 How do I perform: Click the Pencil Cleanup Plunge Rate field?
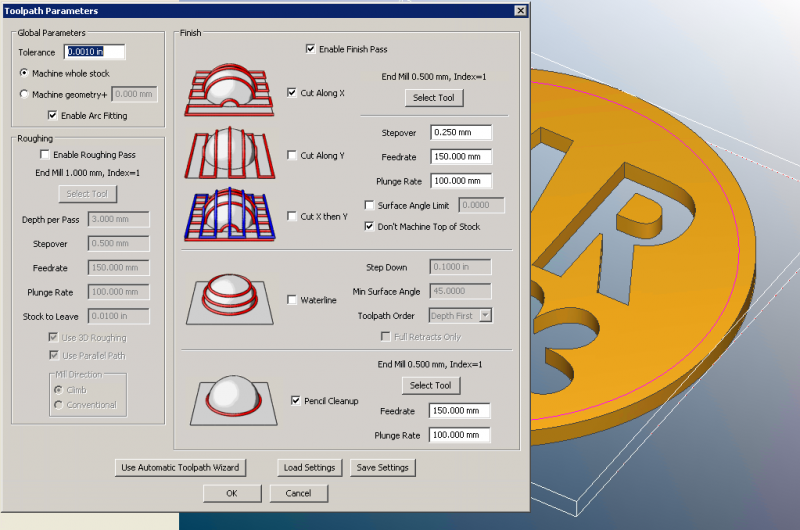pos(460,435)
